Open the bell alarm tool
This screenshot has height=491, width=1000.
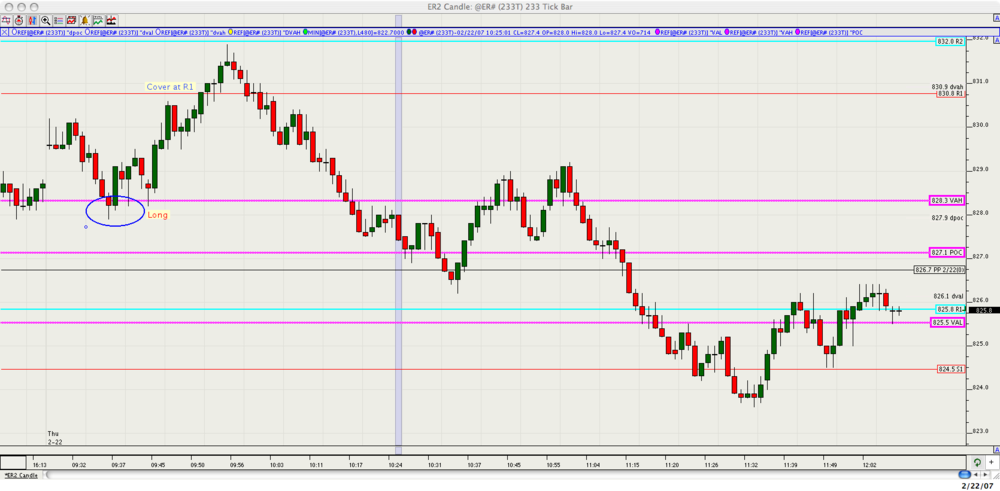pyautogui.click(x=85, y=20)
